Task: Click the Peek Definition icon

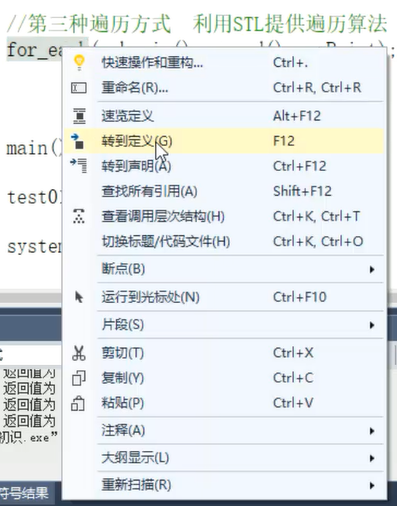Action: point(79,116)
